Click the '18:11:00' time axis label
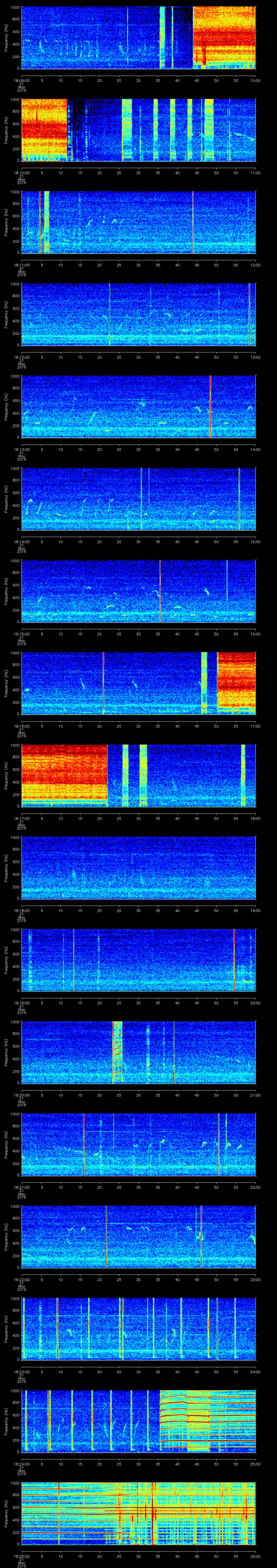This screenshot has height=1568, width=277. click(x=21, y=265)
